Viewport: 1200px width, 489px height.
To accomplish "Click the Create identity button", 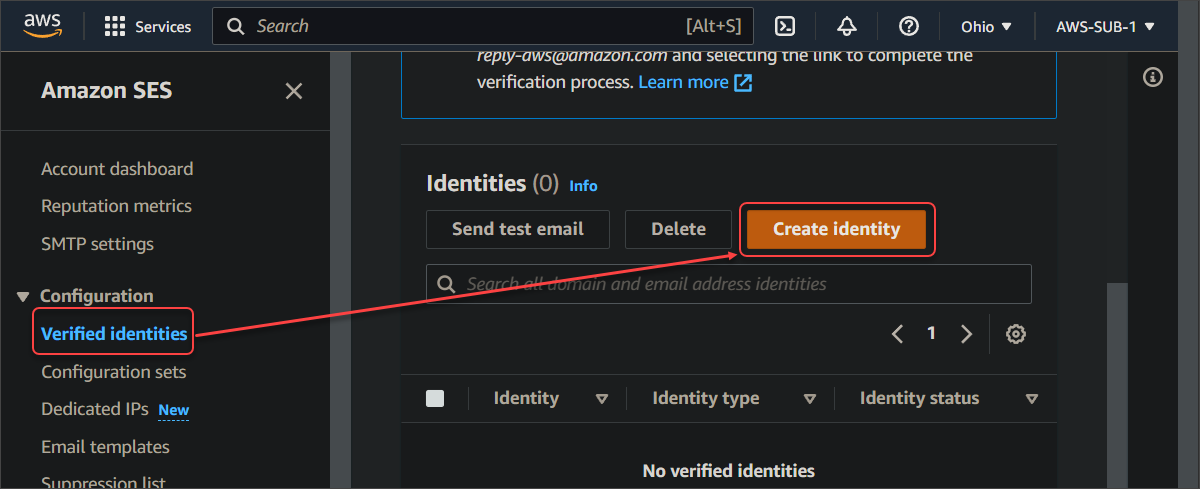I will pyautogui.click(x=837, y=229).
